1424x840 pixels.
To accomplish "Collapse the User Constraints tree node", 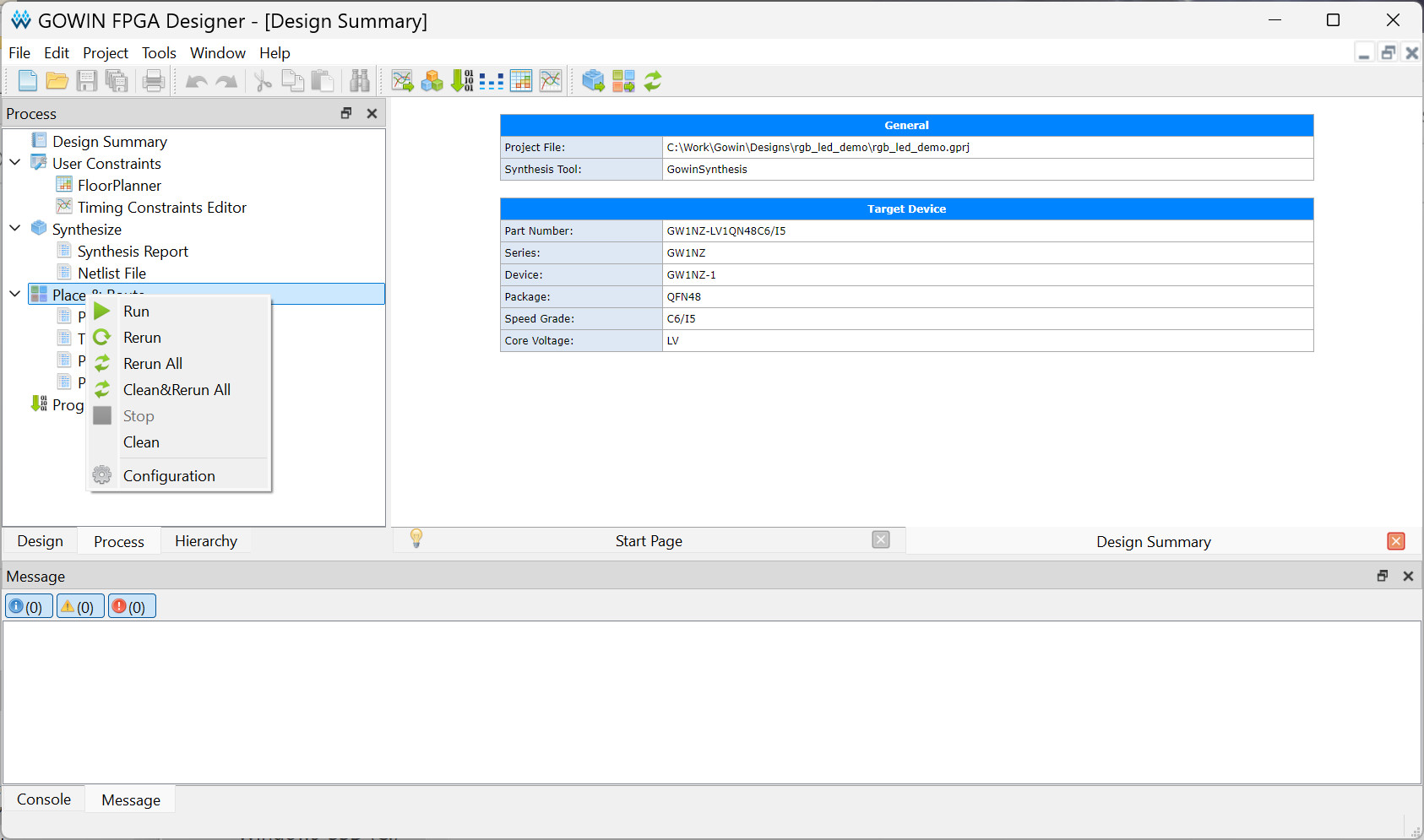I will tap(15, 162).
